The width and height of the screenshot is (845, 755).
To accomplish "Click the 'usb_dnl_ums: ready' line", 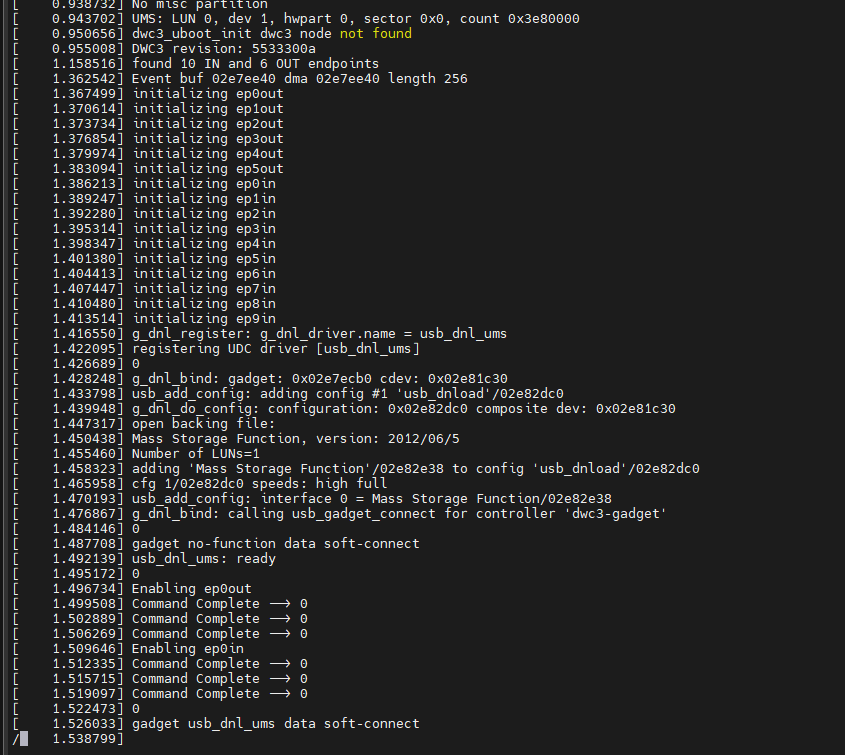I will click(204, 558).
